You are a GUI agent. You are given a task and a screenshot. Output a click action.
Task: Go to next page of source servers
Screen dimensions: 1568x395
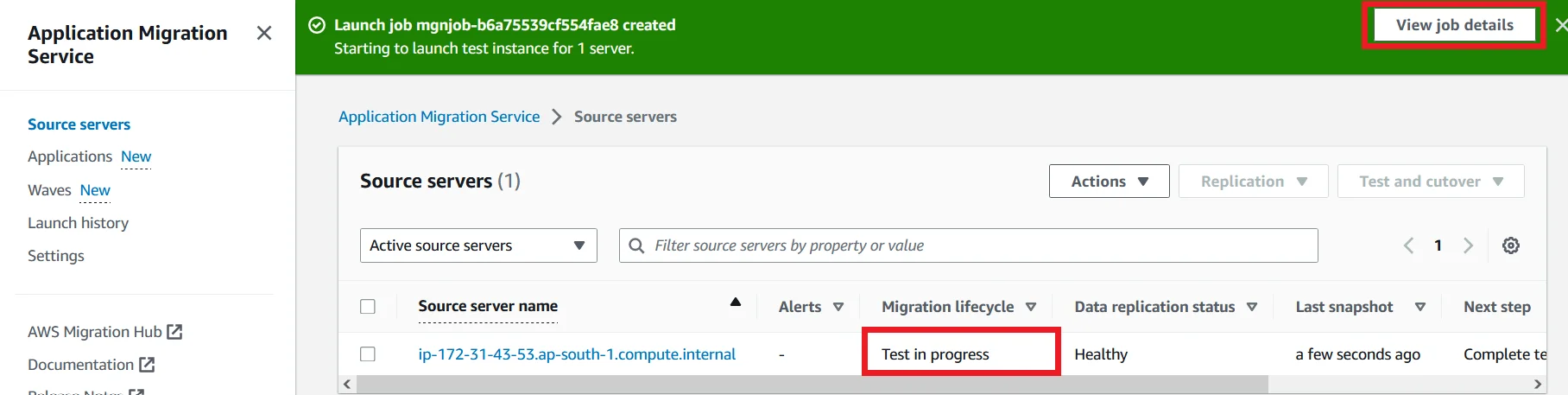tap(1468, 245)
